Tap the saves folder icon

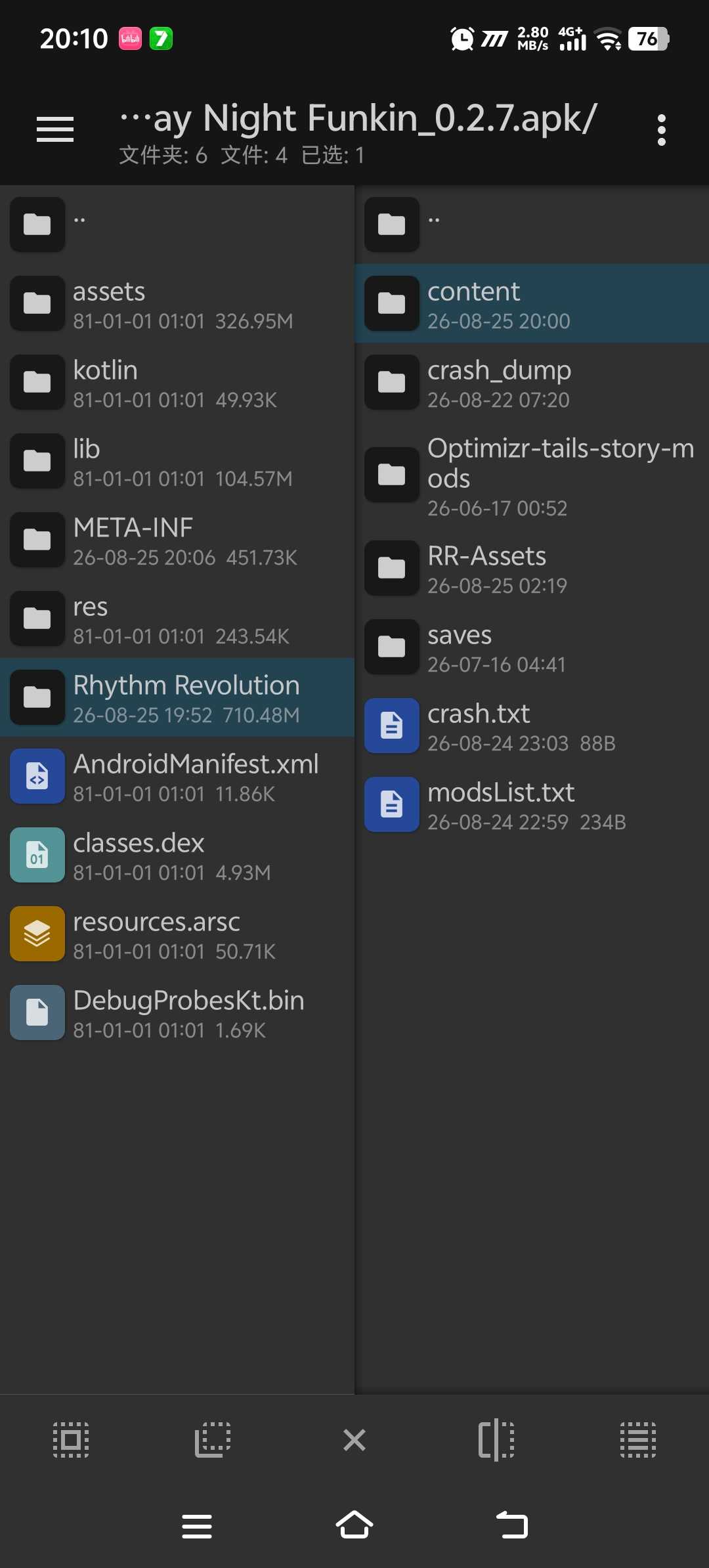(x=392, y=647)
